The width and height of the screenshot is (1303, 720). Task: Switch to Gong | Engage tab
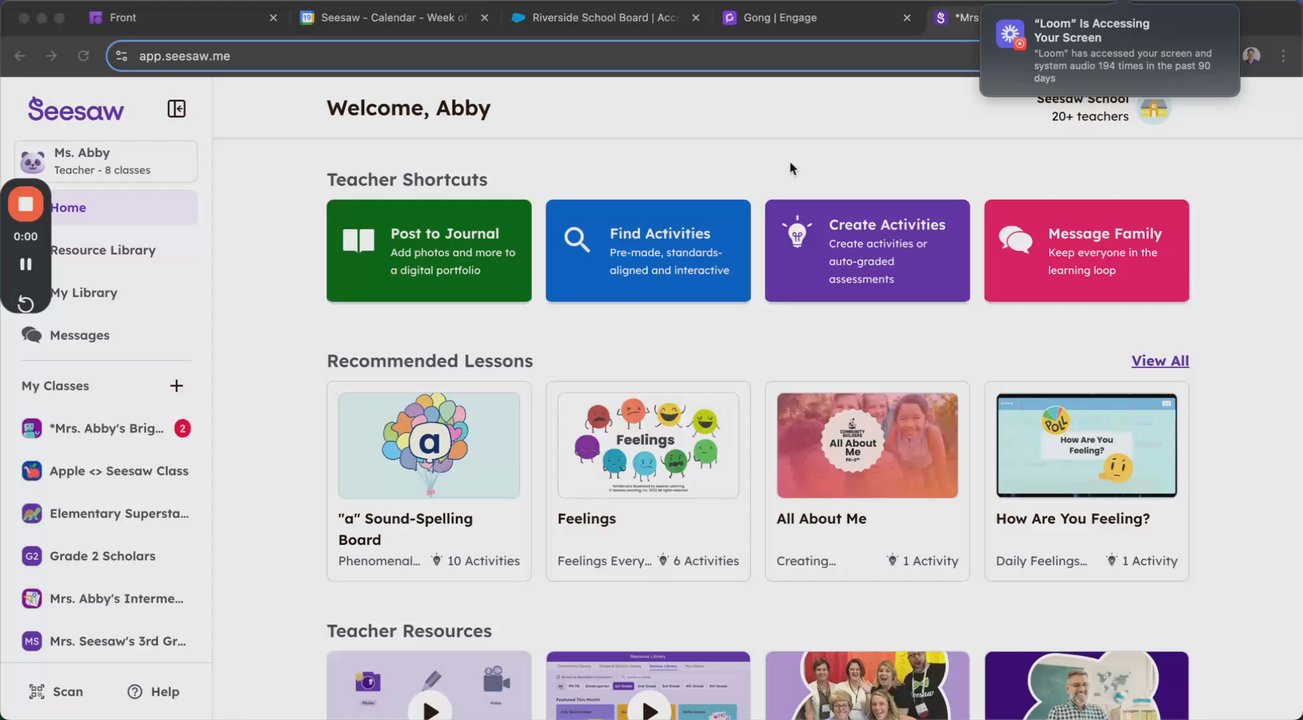(816, 18)
